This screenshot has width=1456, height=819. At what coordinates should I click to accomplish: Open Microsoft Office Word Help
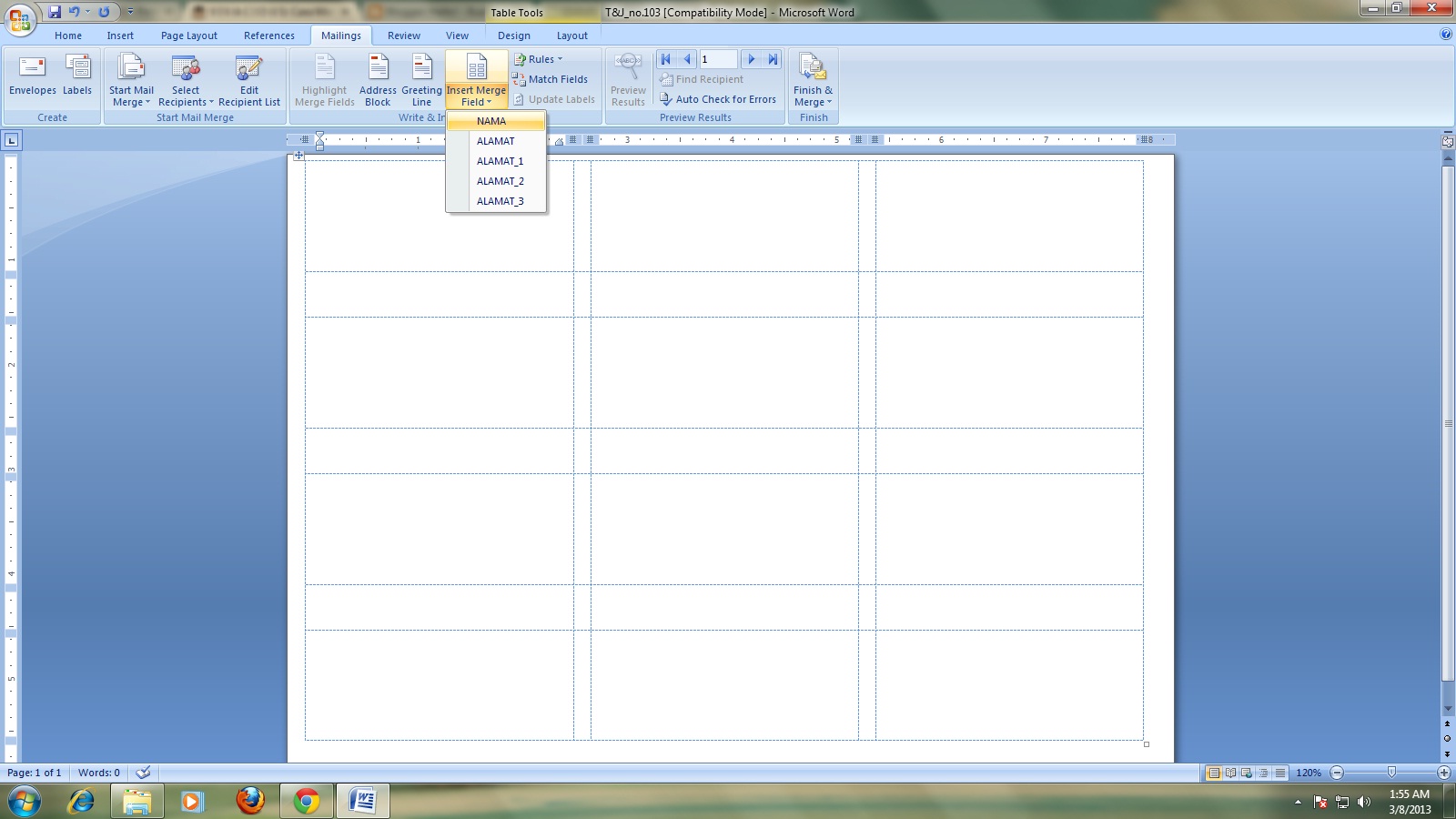pos(1446,35)
